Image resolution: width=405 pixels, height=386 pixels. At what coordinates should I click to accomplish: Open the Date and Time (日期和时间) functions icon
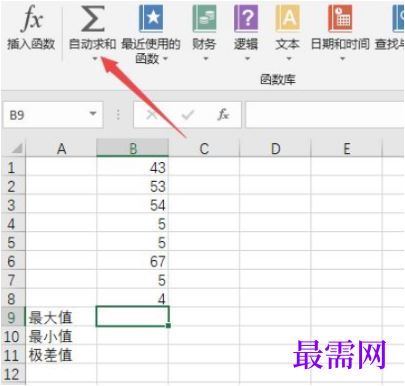[340, 18]
